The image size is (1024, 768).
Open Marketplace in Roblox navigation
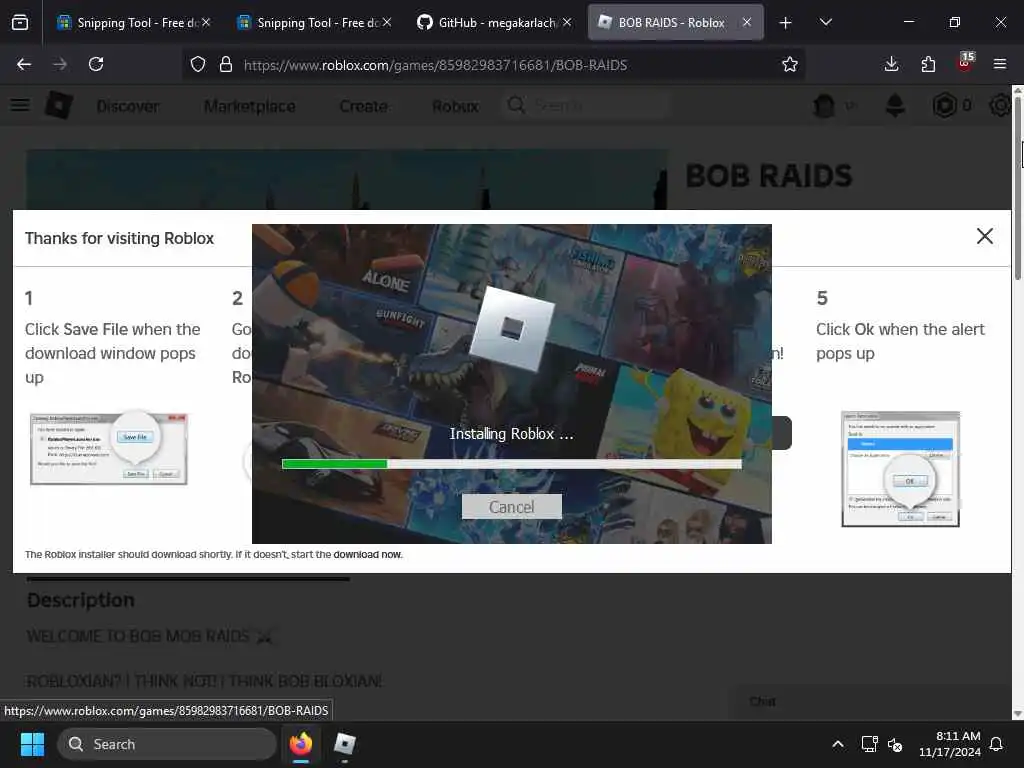[249, 106]
